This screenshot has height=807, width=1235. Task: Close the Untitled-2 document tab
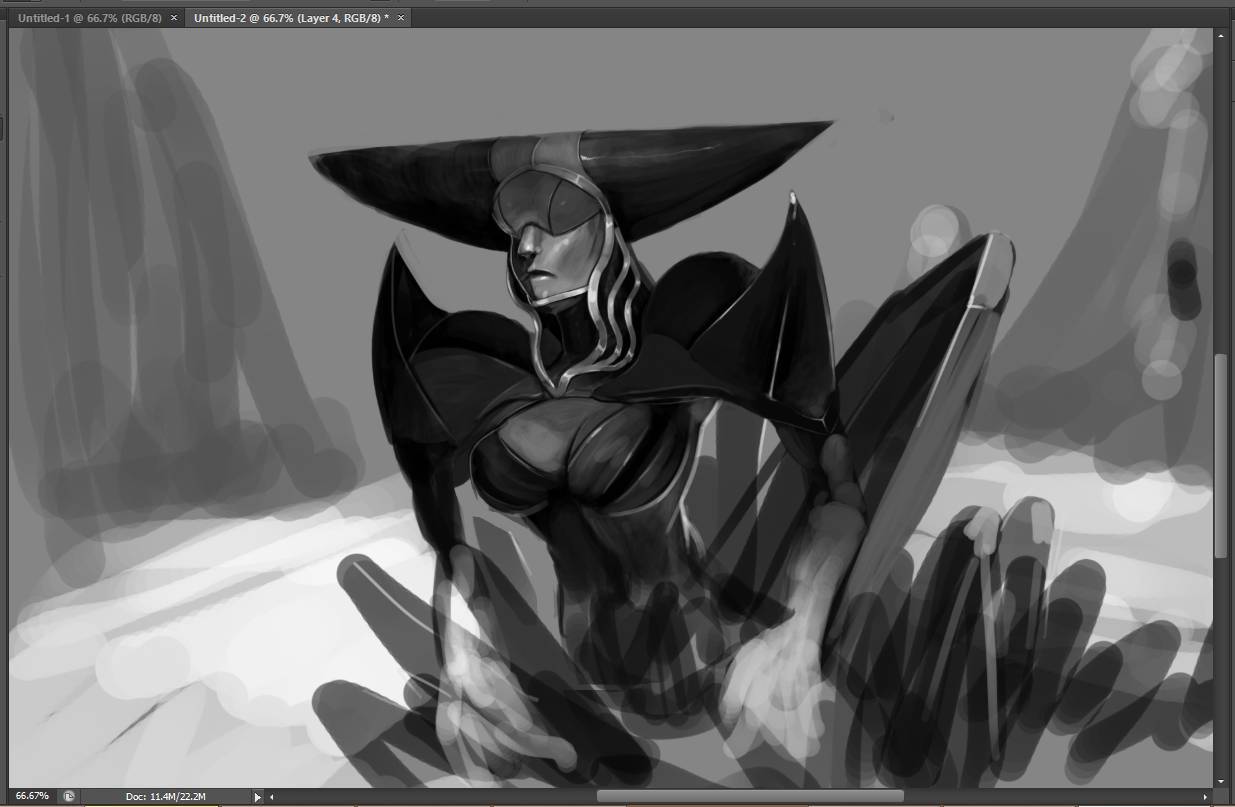pyautogui.click(x=402, y=18)
